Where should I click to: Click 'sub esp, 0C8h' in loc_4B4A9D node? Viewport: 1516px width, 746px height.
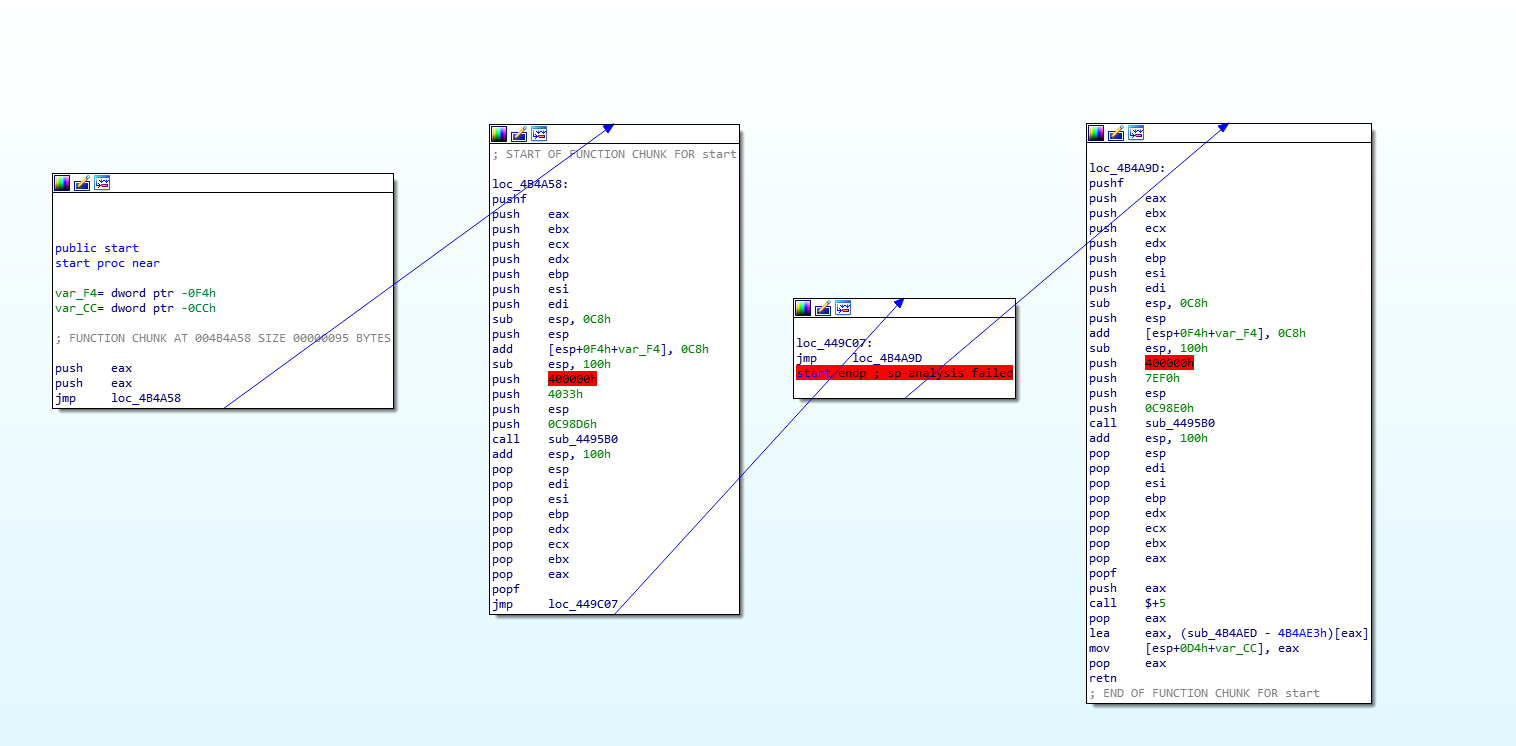(x=1148, y=303)
